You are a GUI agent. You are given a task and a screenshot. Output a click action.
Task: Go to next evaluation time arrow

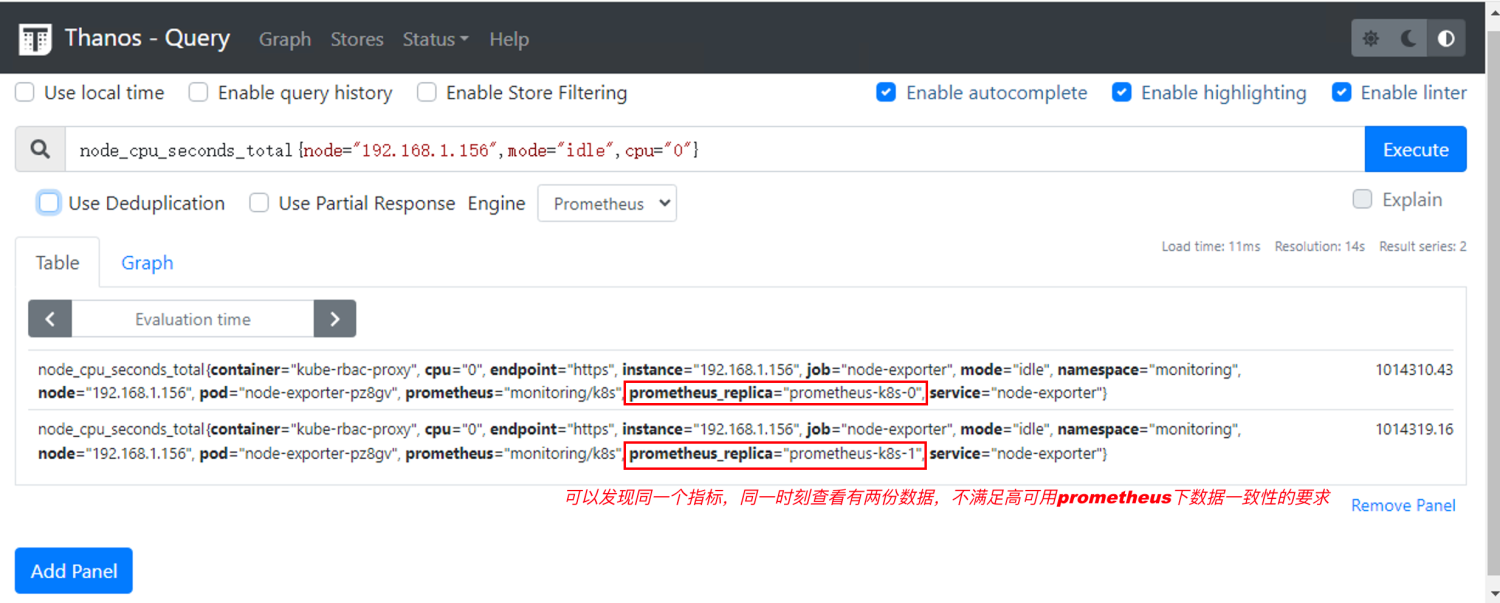point(335,319)
